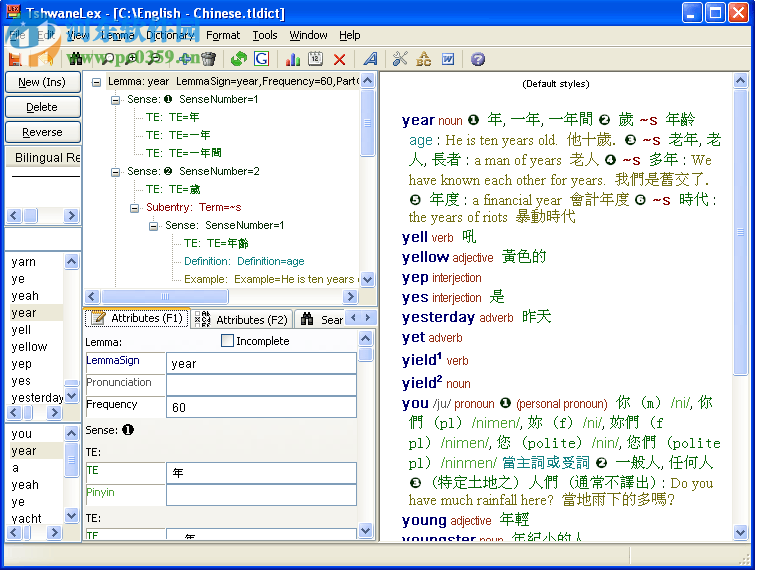Click the ABC blocks toolbar icon

click(423, 59)
